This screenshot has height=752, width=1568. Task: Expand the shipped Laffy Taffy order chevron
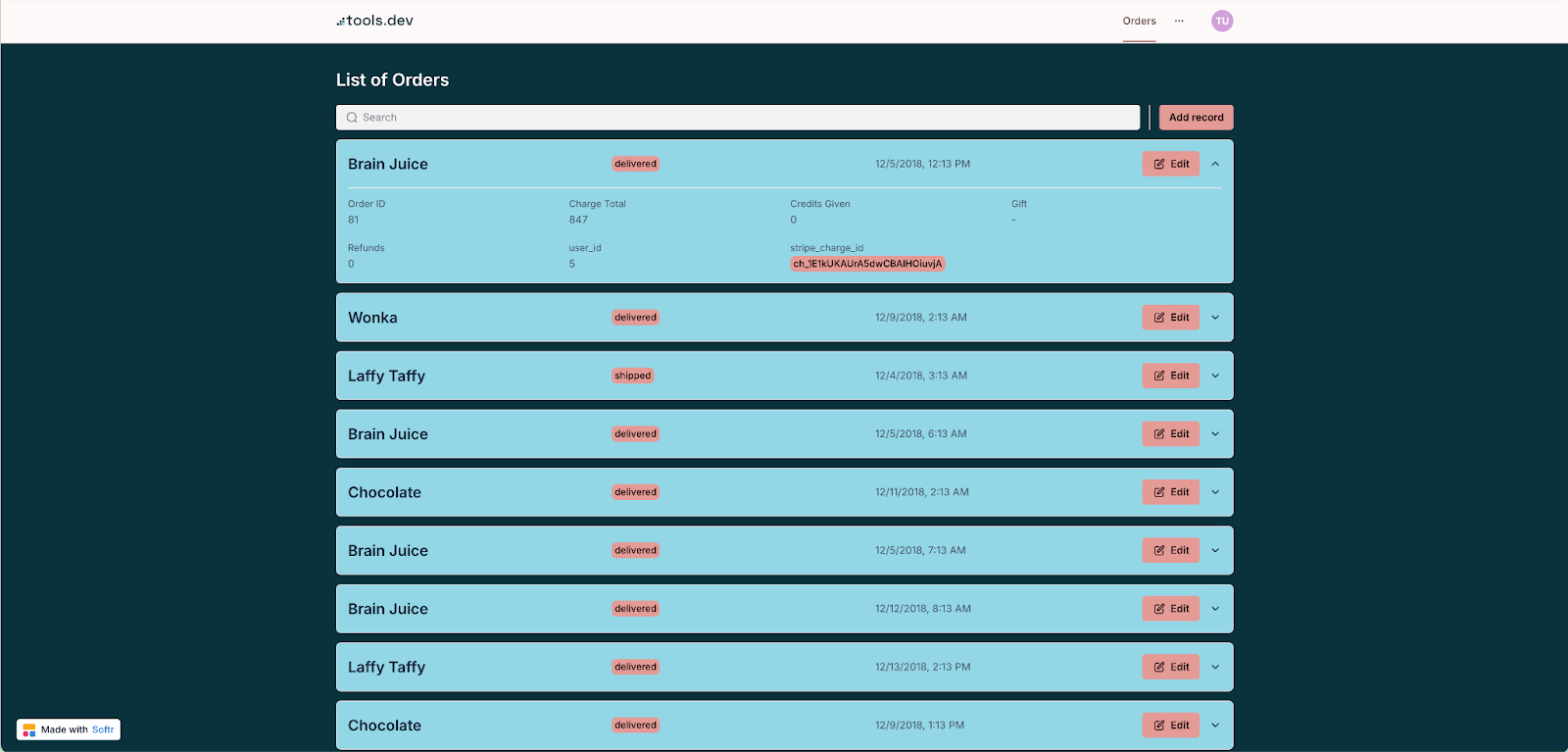pyautogui.click(x=1215, y=376)
